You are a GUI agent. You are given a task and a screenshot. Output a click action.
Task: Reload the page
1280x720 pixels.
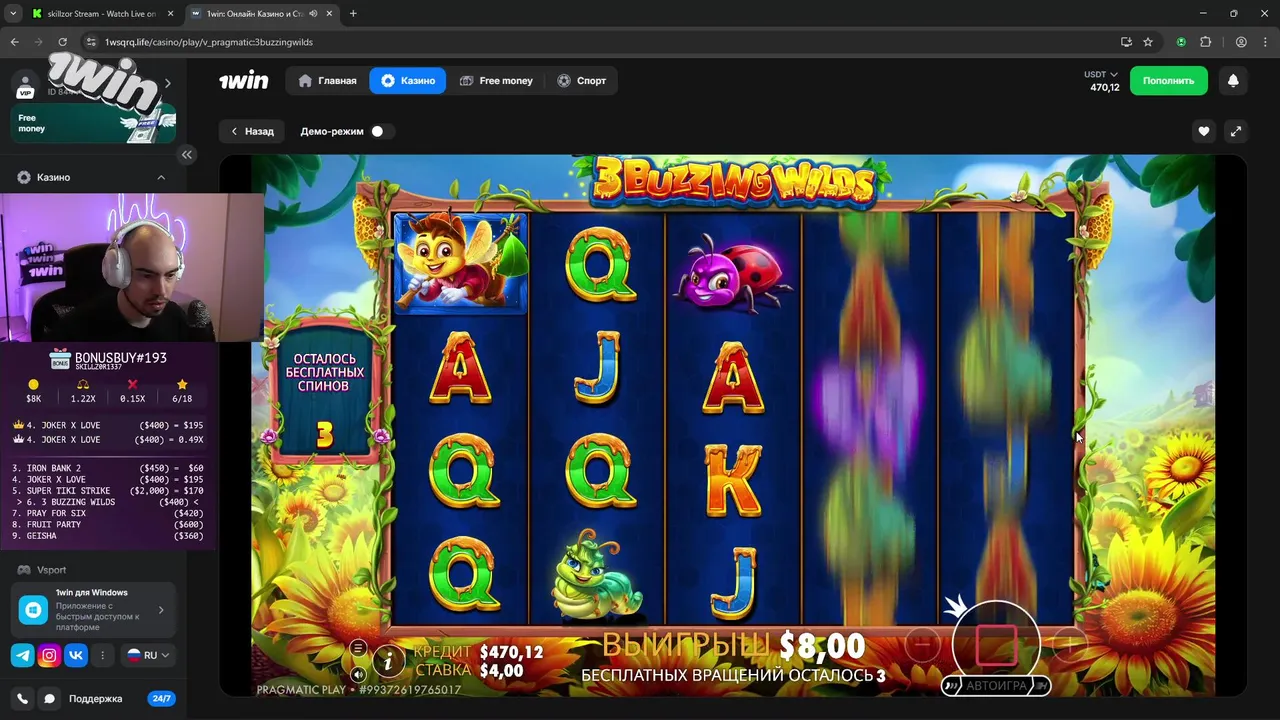tap(62, 42)
